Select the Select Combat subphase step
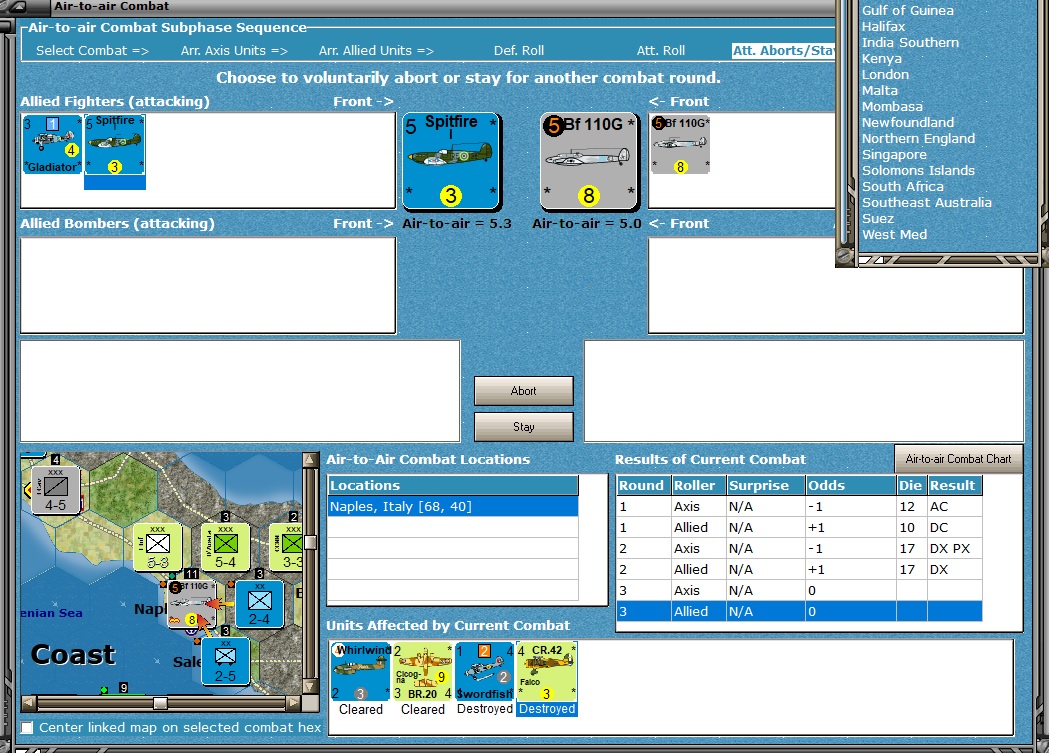The height and width of the screenshot is (753, 1049). [x=92, y=51]
